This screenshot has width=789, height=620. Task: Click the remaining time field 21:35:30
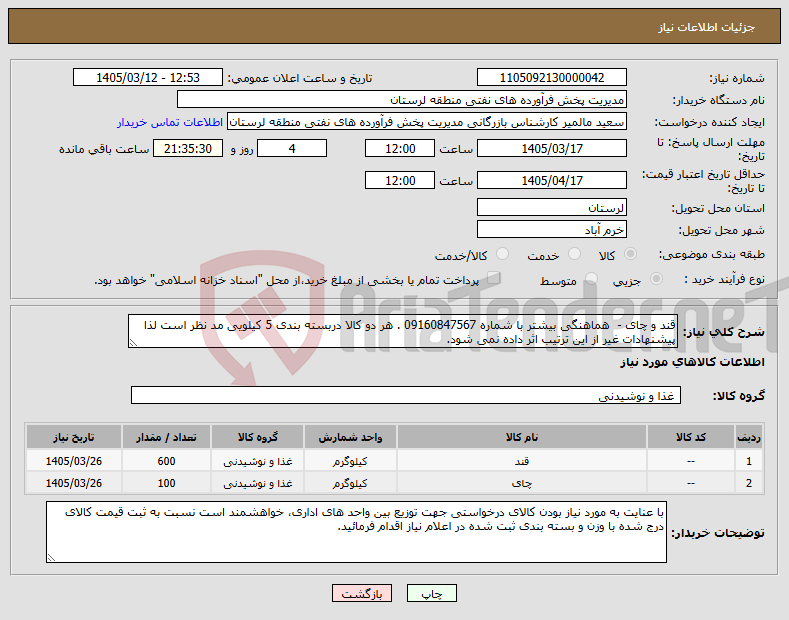coord(188,148)
